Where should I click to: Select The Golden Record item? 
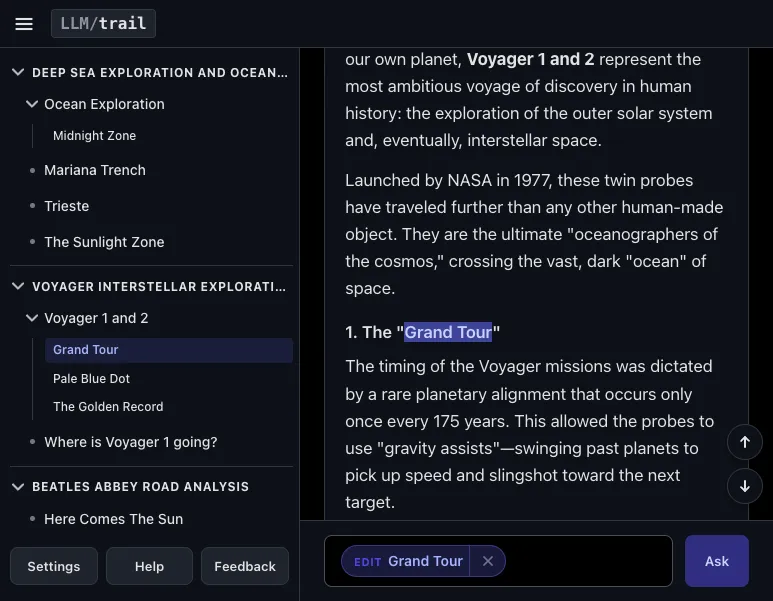[x=108, y=407]
